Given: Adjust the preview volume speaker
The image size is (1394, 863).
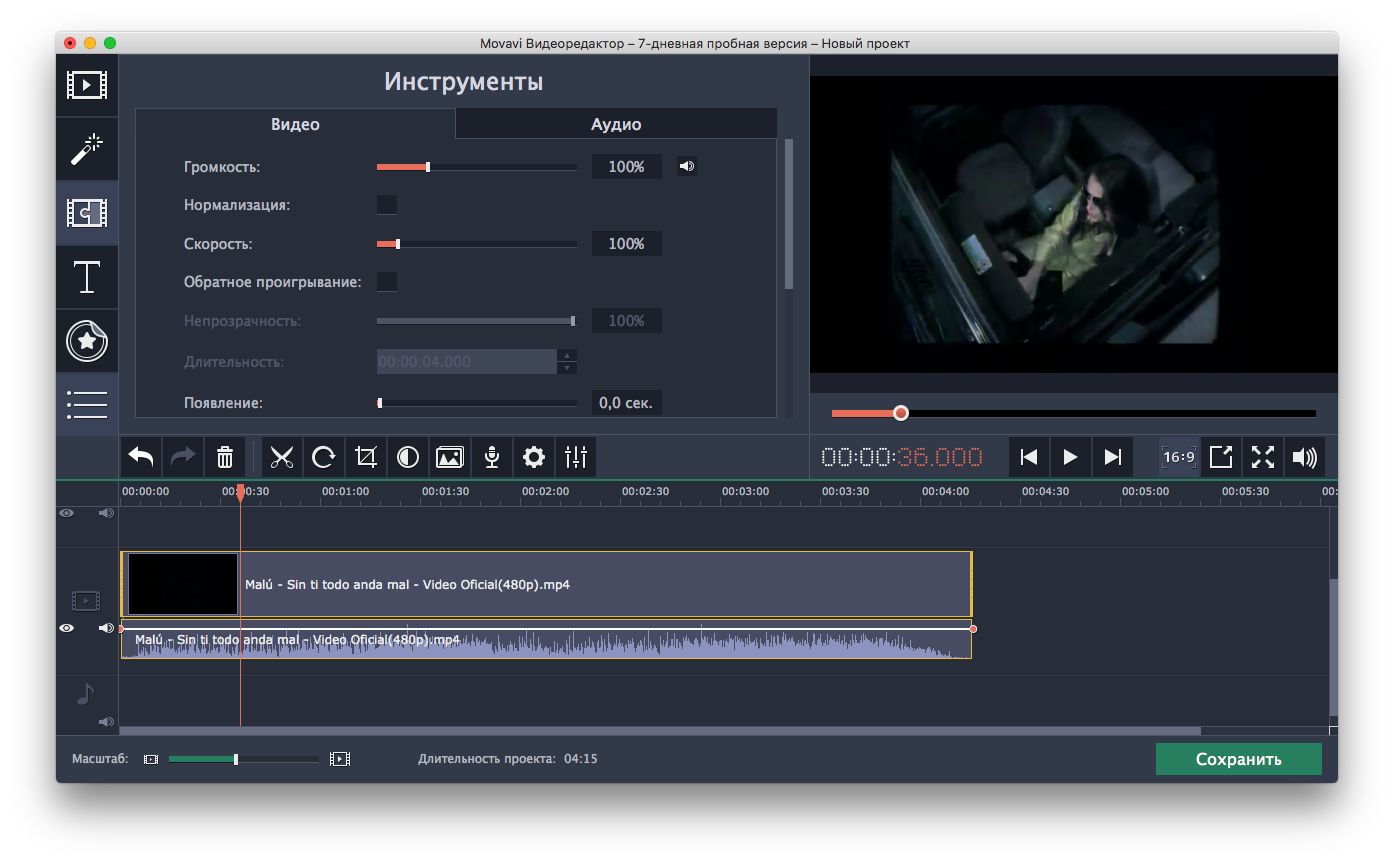Looking at the screenshot, I should point(1305,458).
